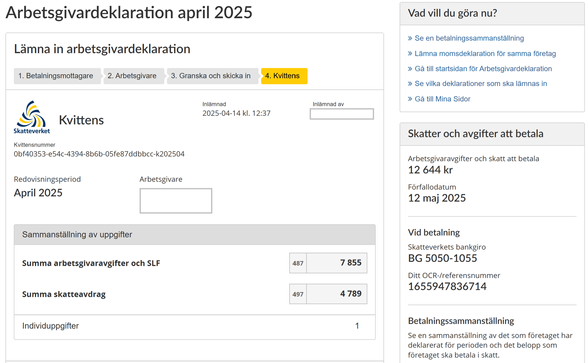
Task: Click the Sammanställning av uppgifter header
Action: (195, 235)
